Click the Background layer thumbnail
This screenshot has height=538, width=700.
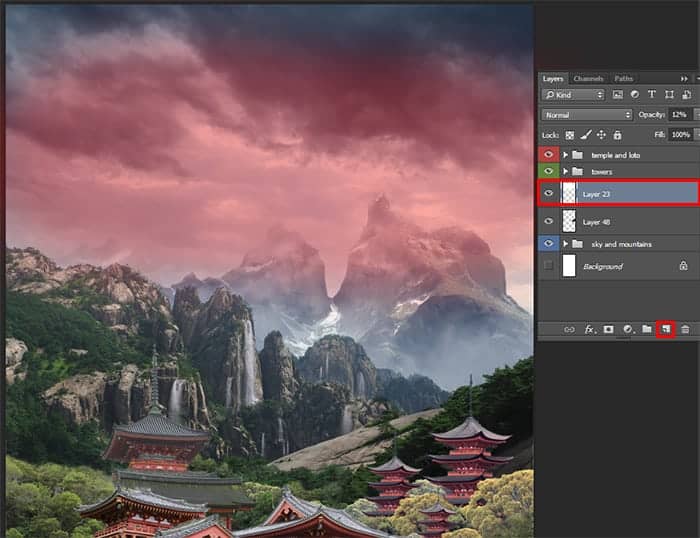click(x=569, y=266)
